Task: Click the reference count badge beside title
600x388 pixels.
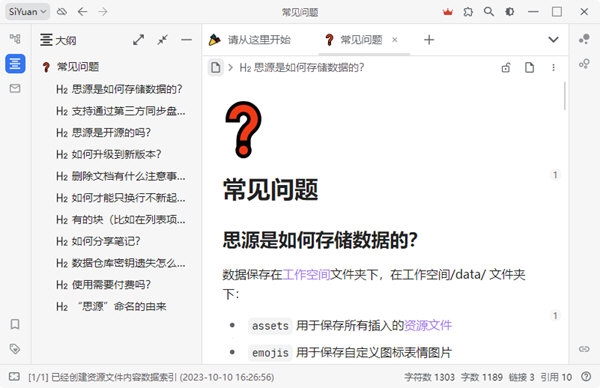Action: [x=555, y=175]
